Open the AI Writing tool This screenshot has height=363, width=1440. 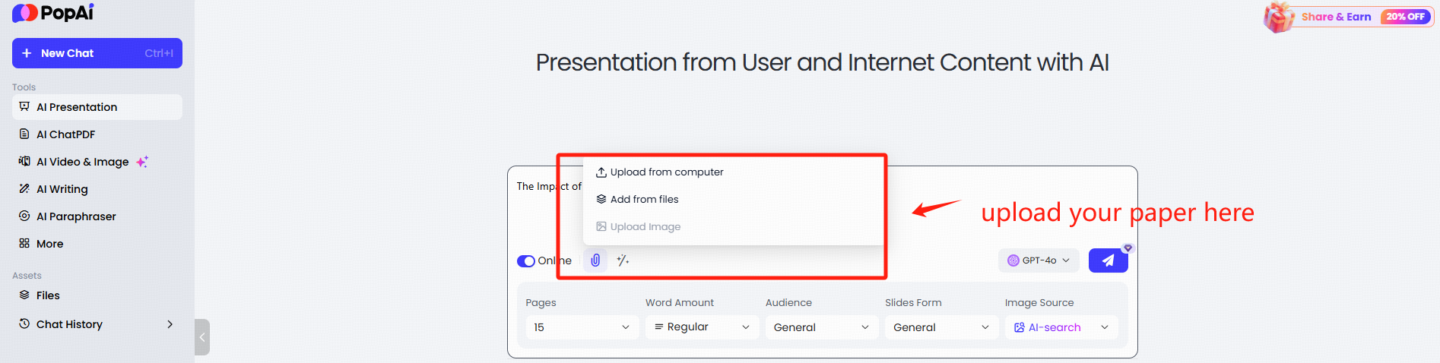click(x=97, y=189)
